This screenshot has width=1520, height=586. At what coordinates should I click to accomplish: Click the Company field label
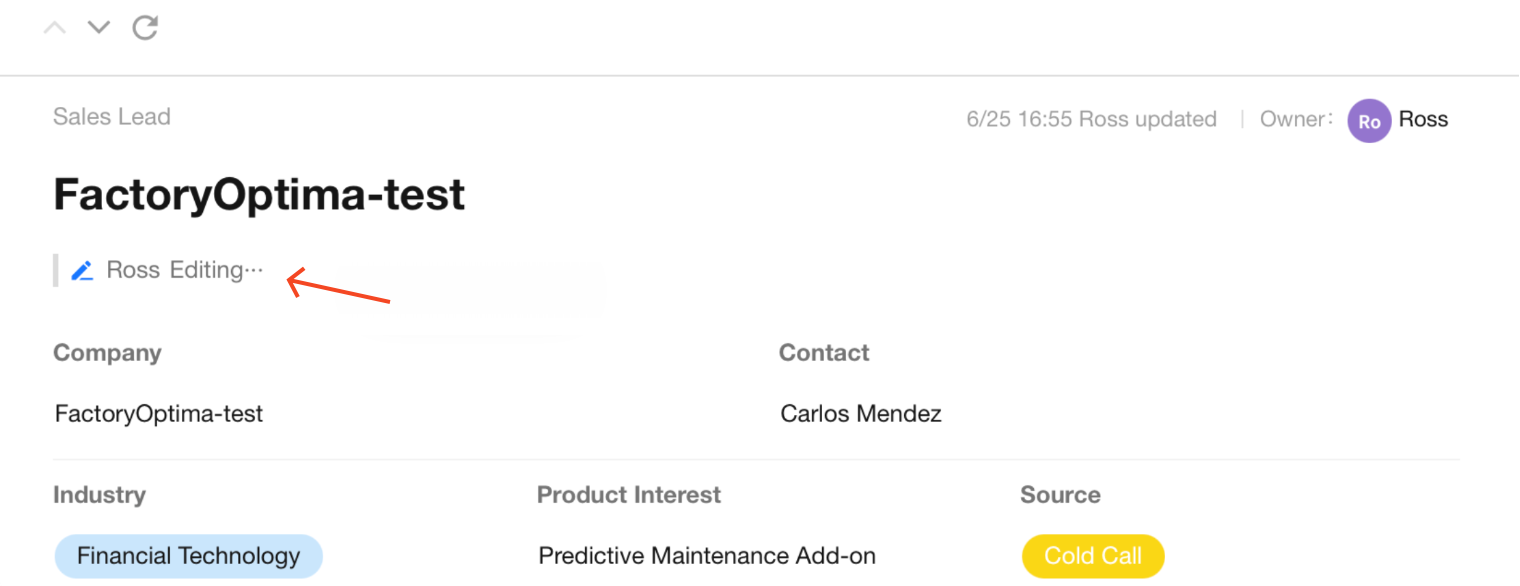click(107, 353)
